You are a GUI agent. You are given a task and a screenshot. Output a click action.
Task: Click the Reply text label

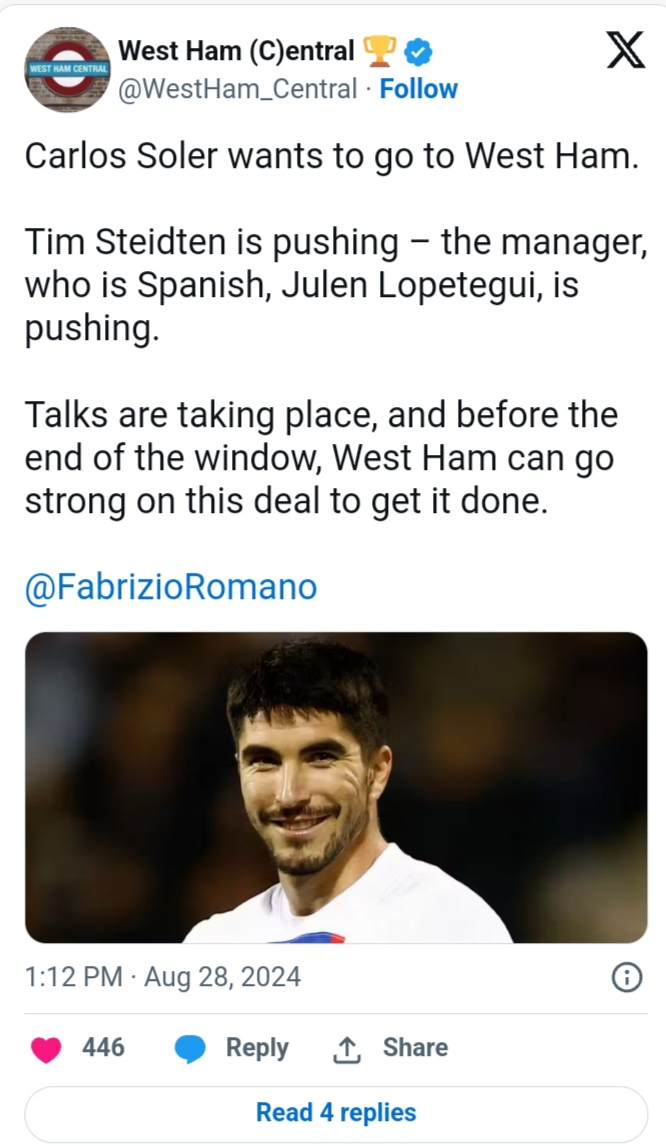click(x=257, y=1048)
